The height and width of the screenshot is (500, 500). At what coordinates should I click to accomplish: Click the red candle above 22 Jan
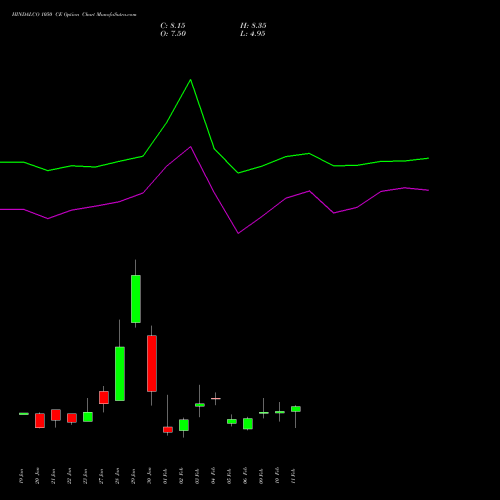72,418
